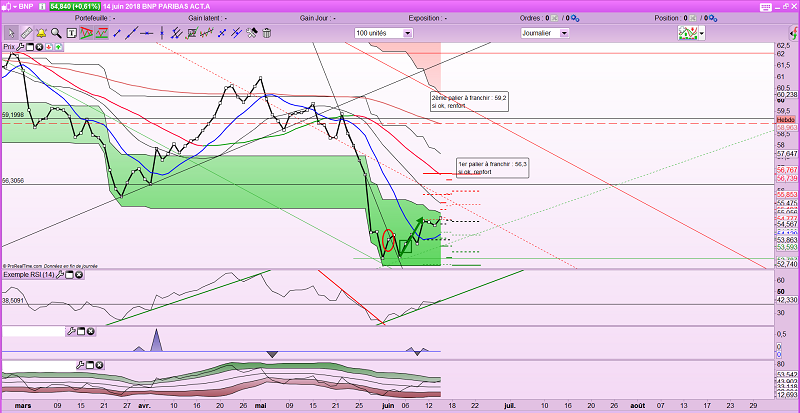800x413 pixels.
Task: Maximize the purple-spike histogram panel
Action: coord(81,332)
